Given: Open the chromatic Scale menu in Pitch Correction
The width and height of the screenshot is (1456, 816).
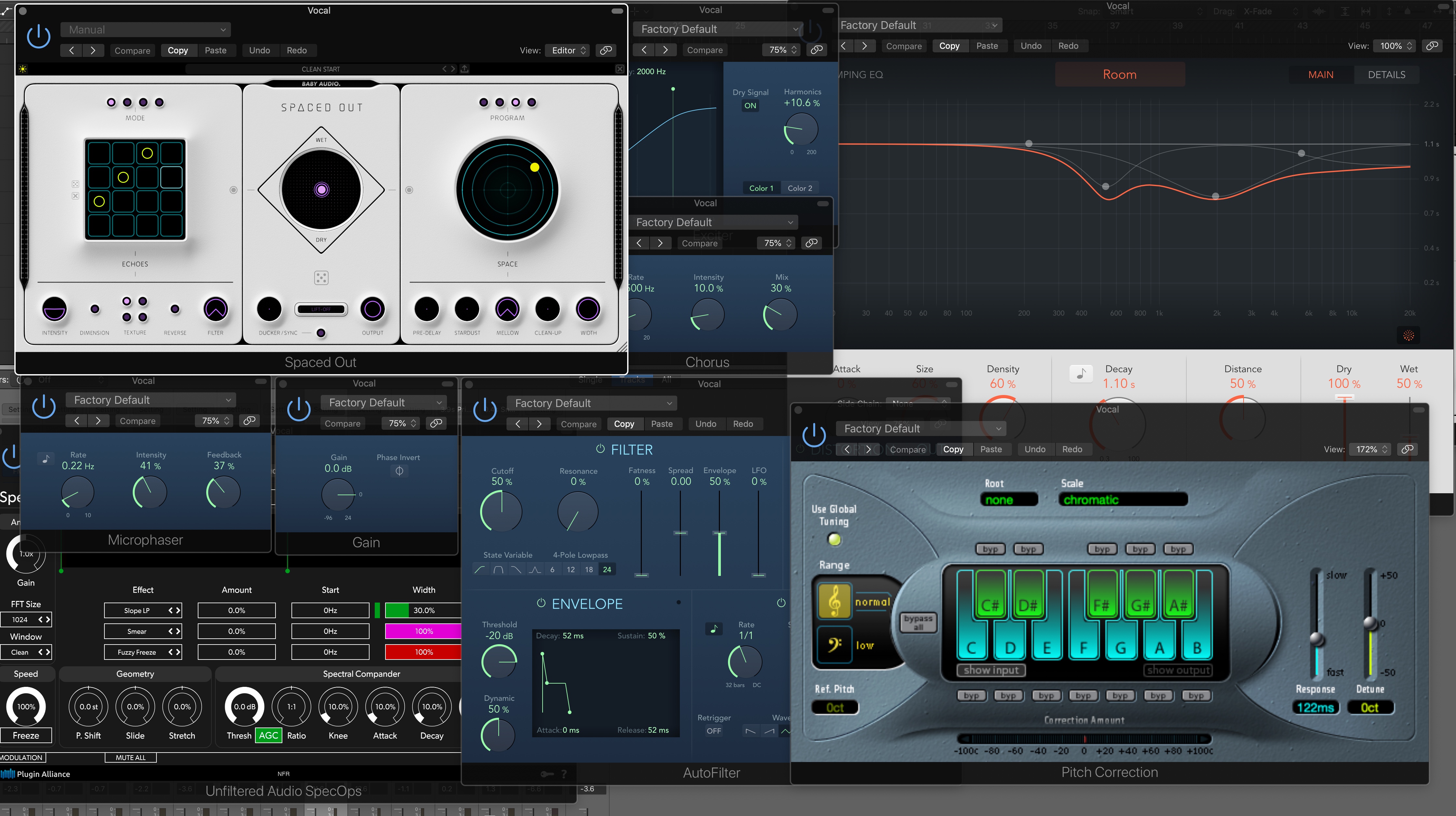Looking at the screenshot, I should 1123,500.
